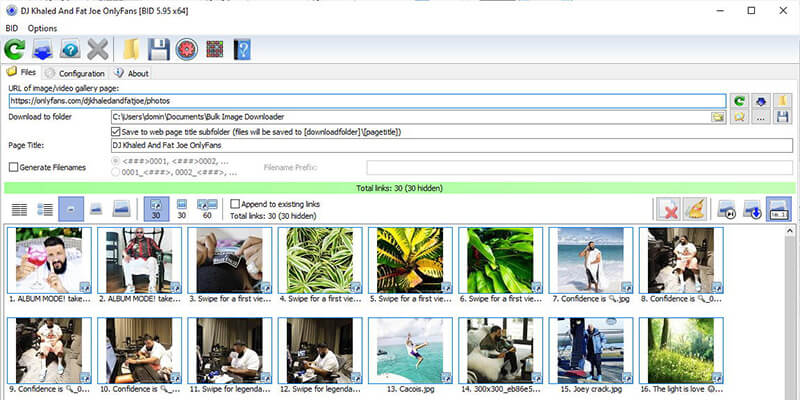
Task: Uncheck Save to web page title subfolder
Action: (115, 132)
